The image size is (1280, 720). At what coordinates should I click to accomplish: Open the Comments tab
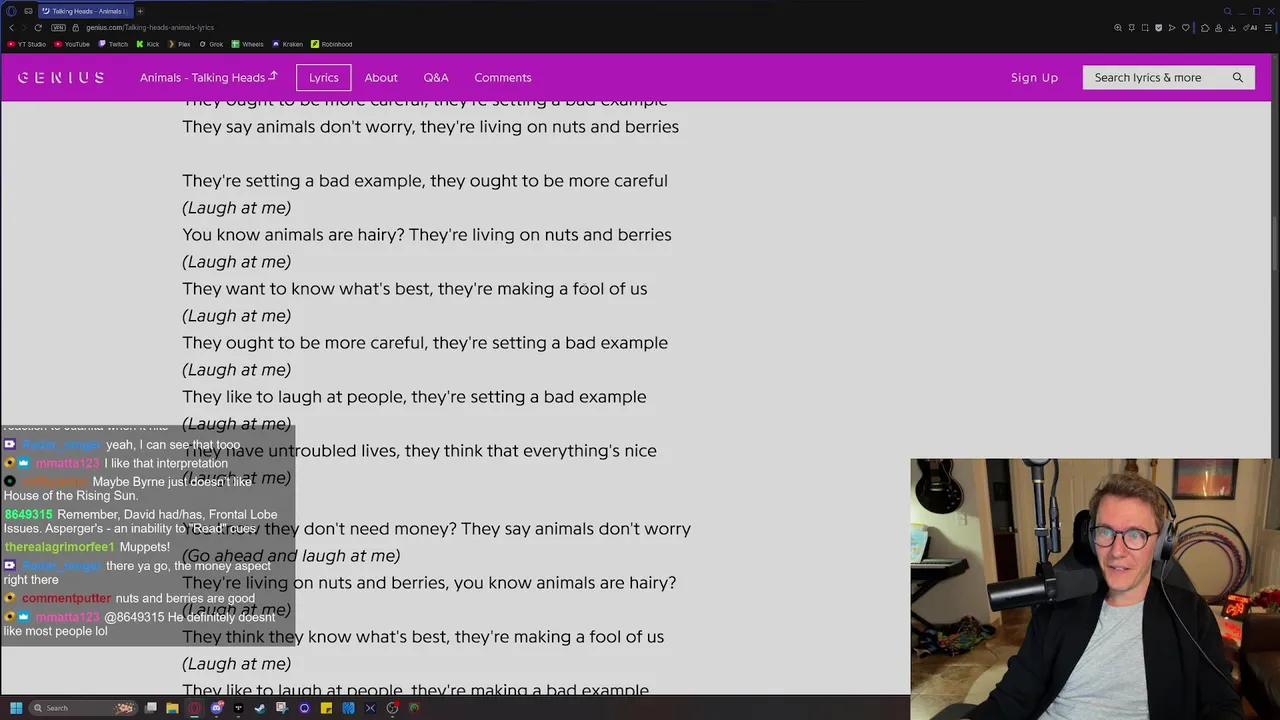[503, 77]
